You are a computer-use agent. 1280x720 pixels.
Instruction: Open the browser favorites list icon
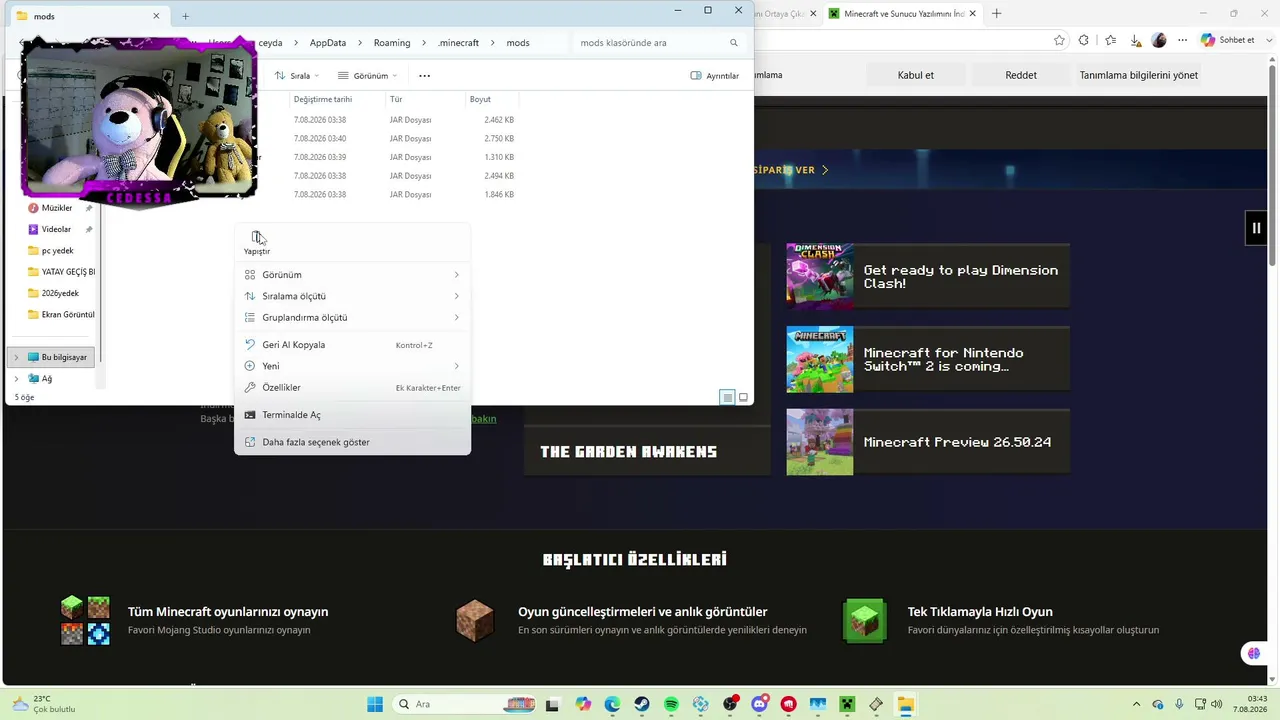point(1111,40)
